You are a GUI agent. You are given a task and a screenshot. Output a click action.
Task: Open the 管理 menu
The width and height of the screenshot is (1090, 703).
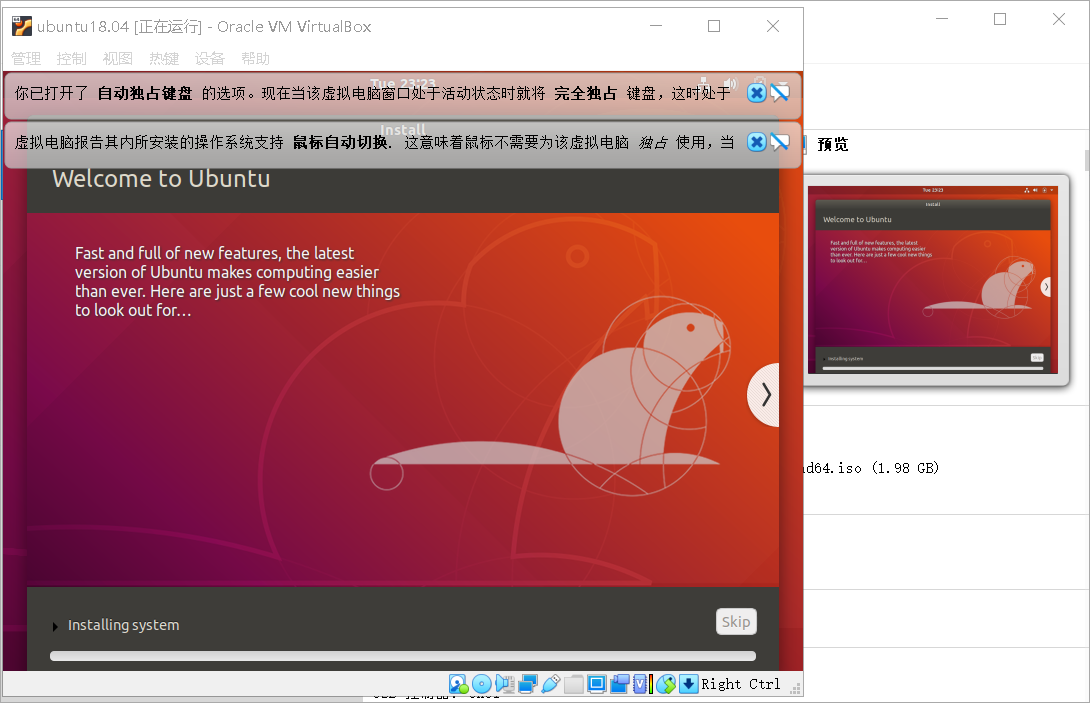[x=26, y=58]
